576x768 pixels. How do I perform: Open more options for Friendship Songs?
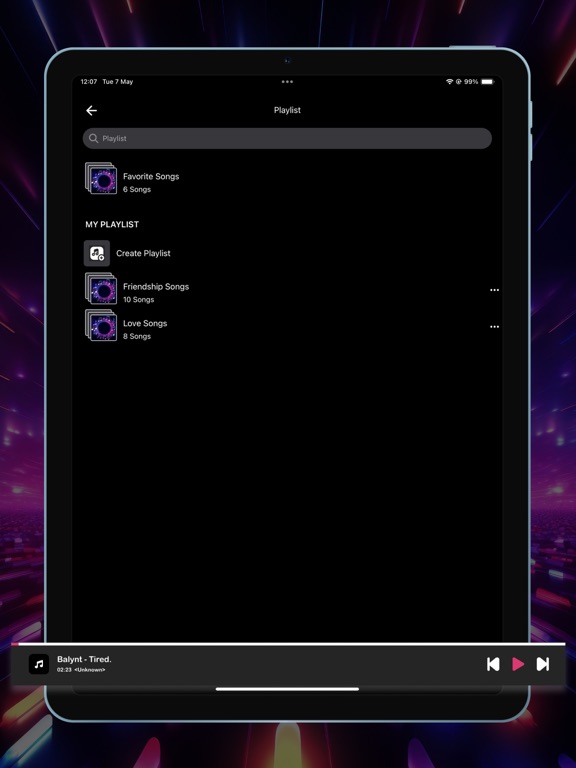coord(494,290)
